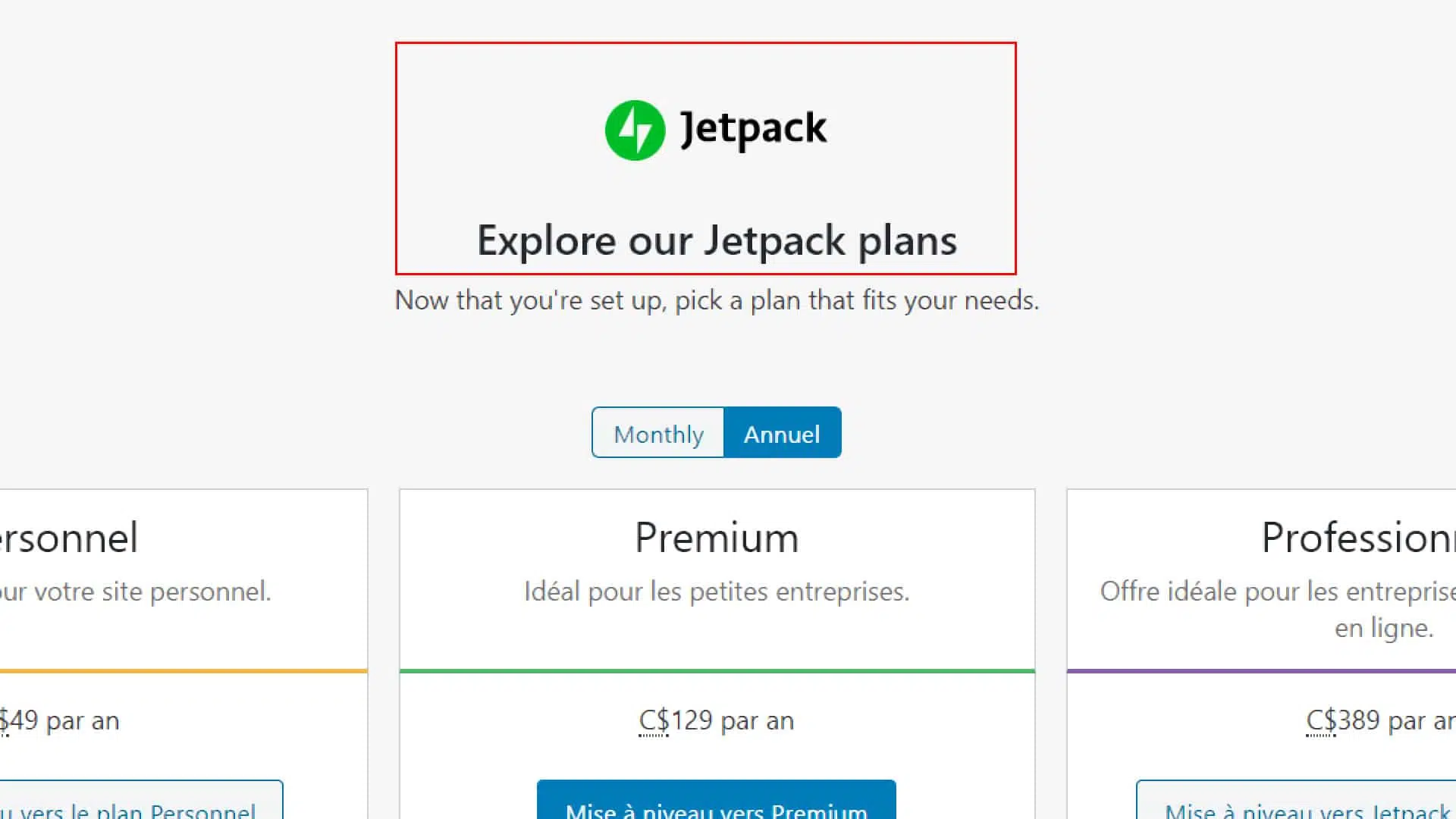Click the Jetpack wordmark text
This screenshot has height=819, width=1456.
[x=753, y=130]
